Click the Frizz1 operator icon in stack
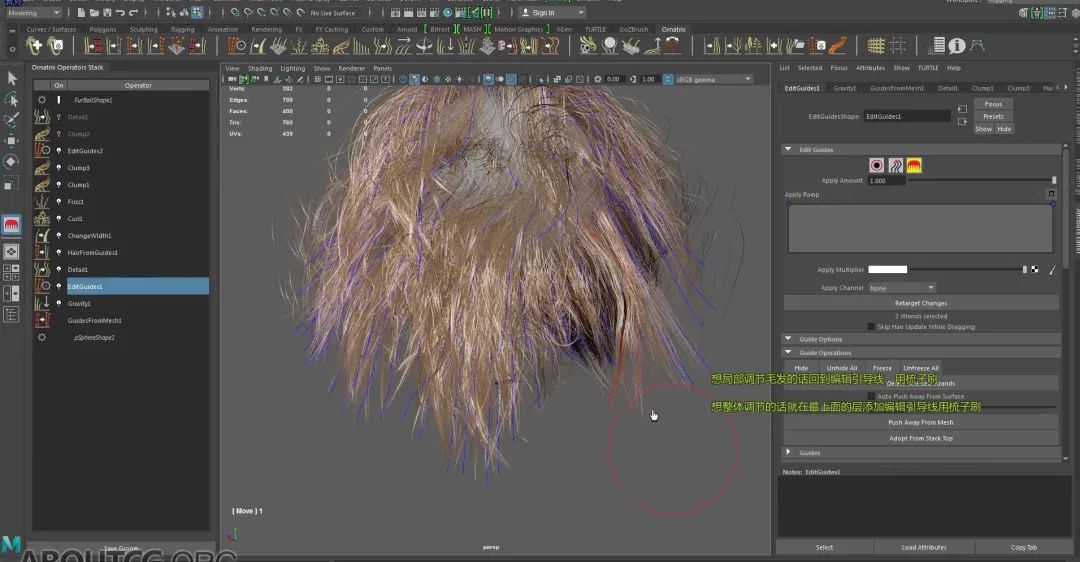The image size is (1080, 562). (42, 202)
